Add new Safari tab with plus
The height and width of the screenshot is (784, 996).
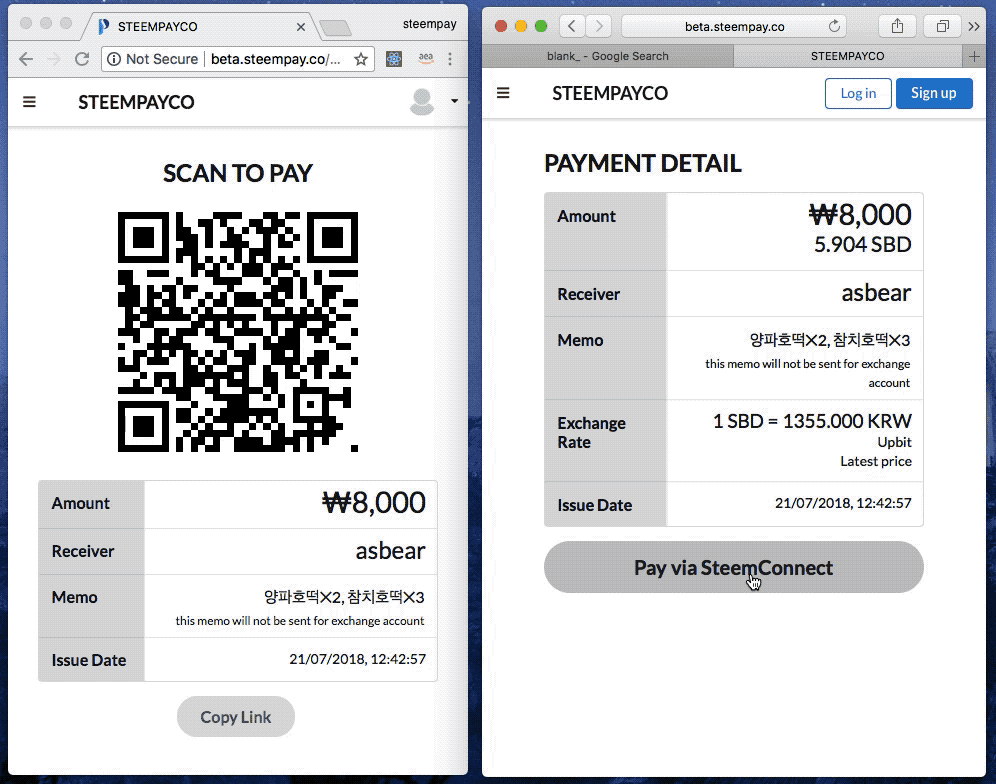[974, 56]
